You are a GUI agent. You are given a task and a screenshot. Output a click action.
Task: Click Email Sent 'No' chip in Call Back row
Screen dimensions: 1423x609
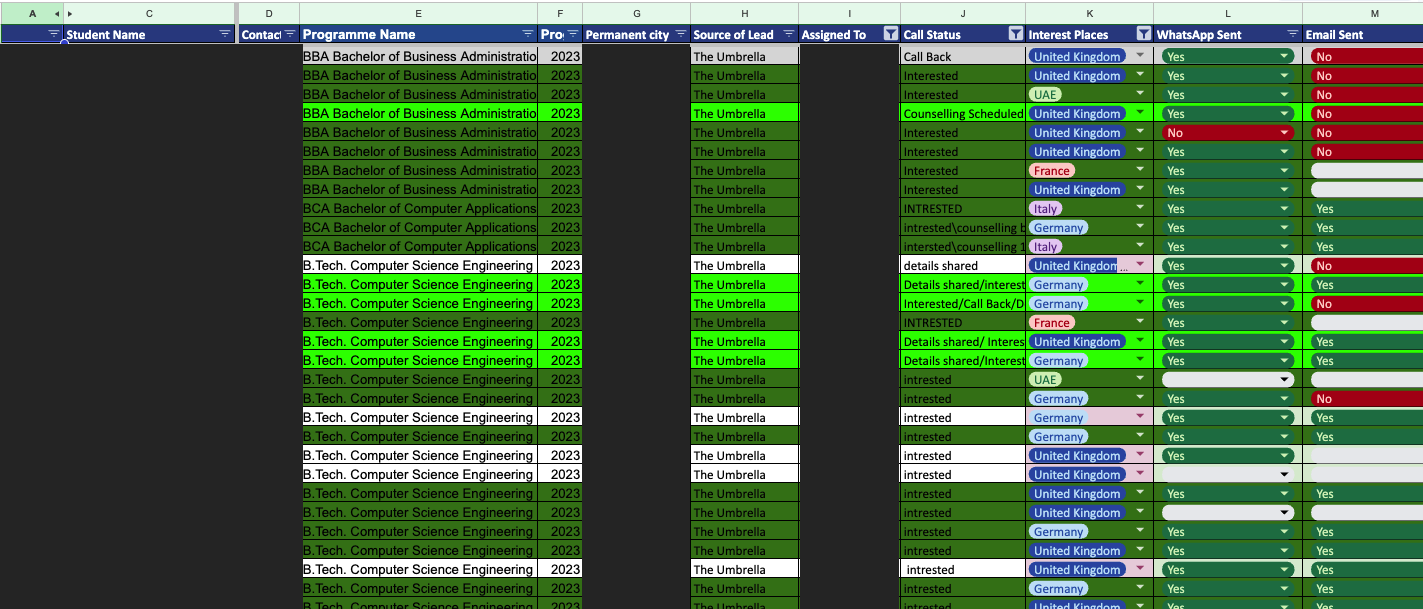click(x=1366, y=56)
